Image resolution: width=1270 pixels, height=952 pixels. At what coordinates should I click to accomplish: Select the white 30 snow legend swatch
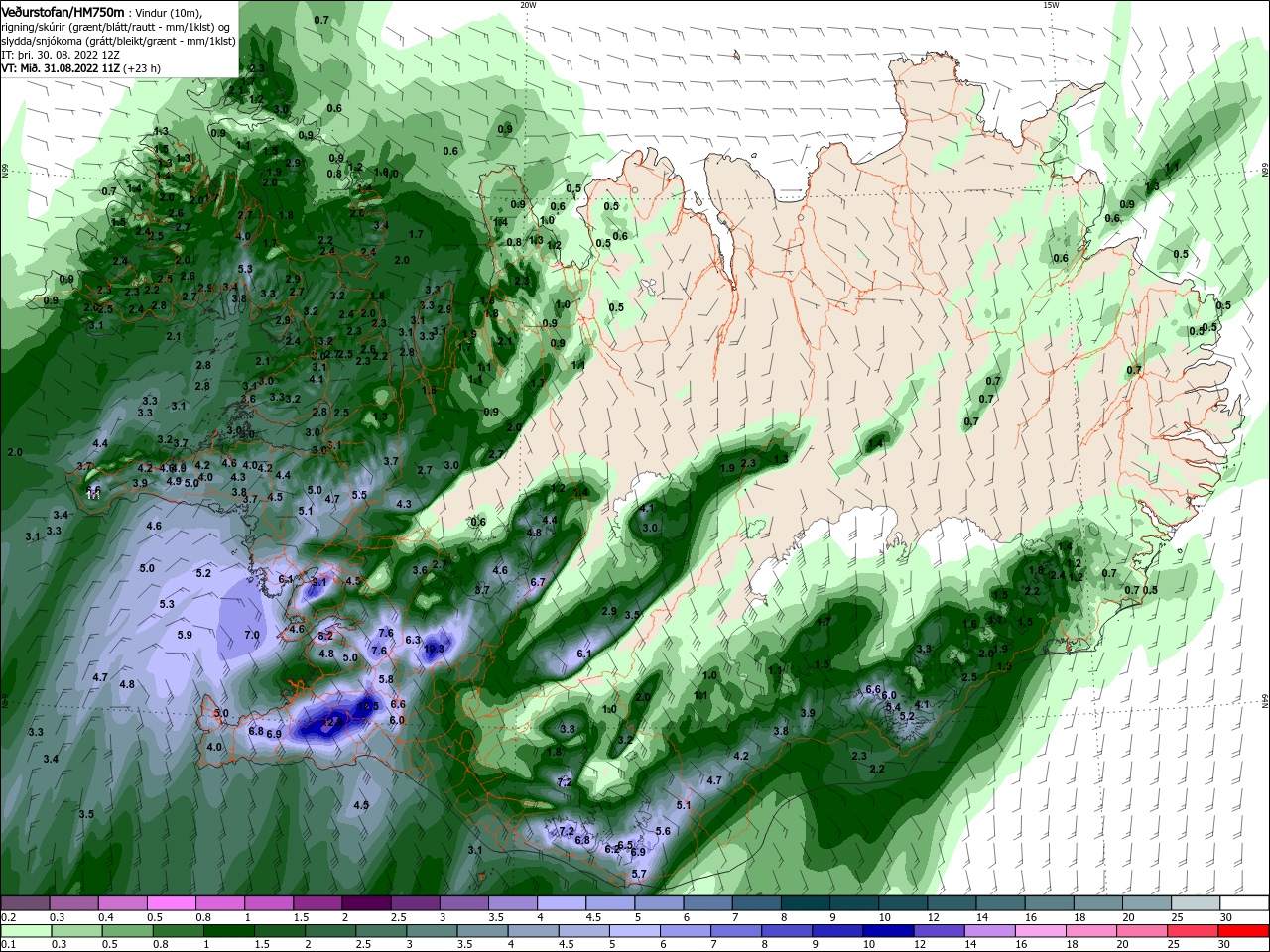point(1244,903)
